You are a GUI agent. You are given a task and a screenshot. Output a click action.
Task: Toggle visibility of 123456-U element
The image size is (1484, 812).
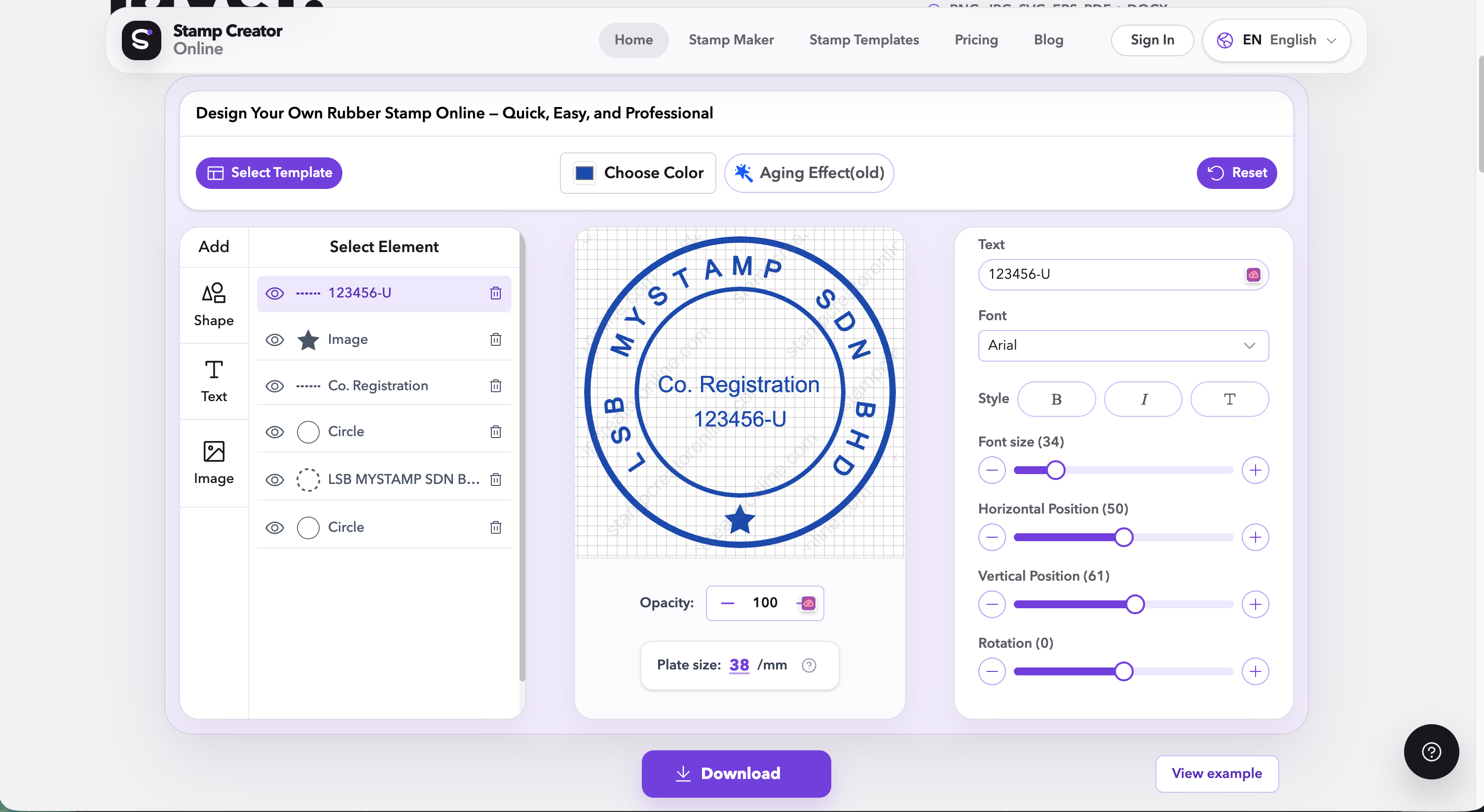tap(275, 293)
